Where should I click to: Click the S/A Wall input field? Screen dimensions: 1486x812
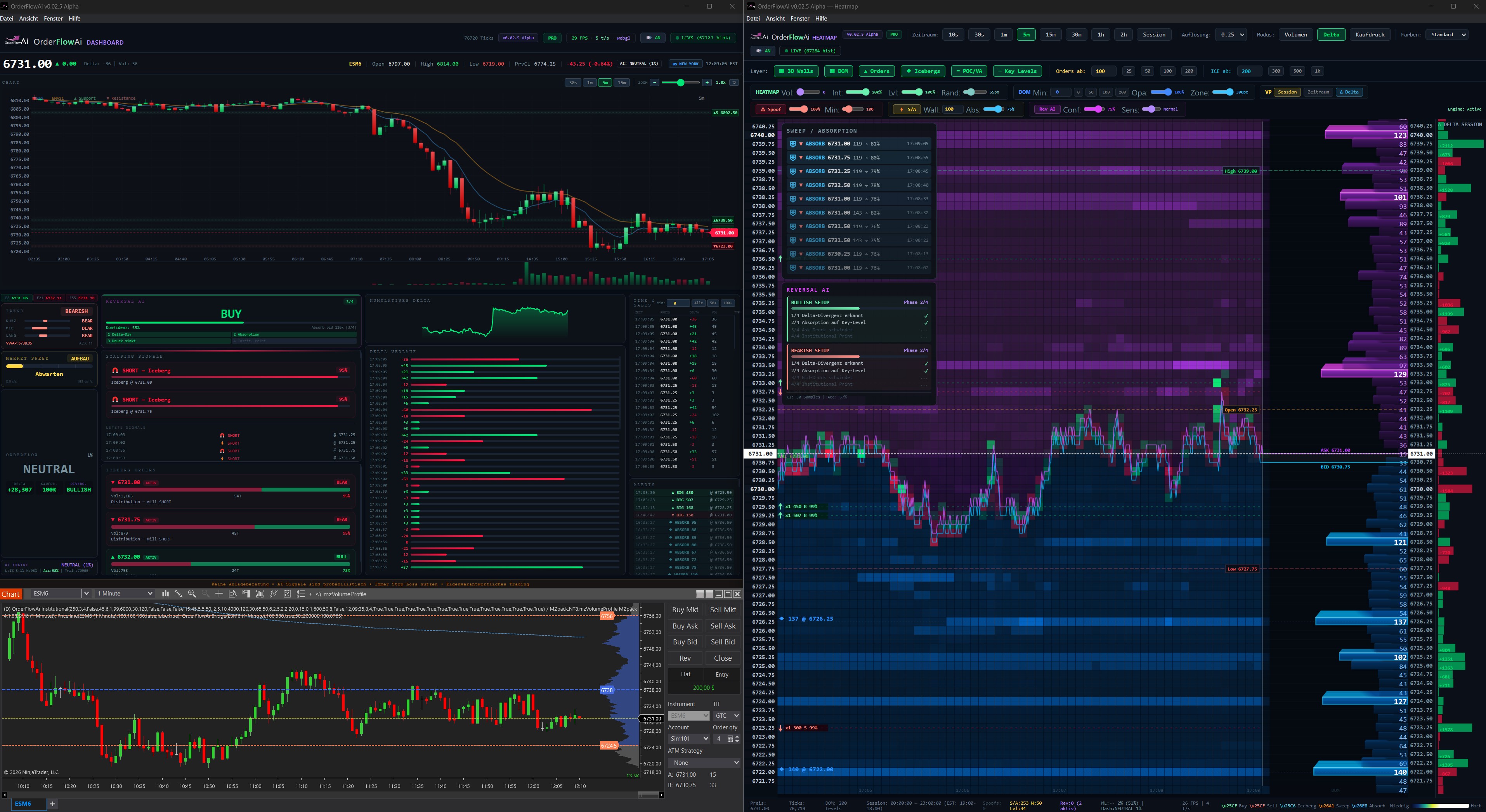(952, 109)
